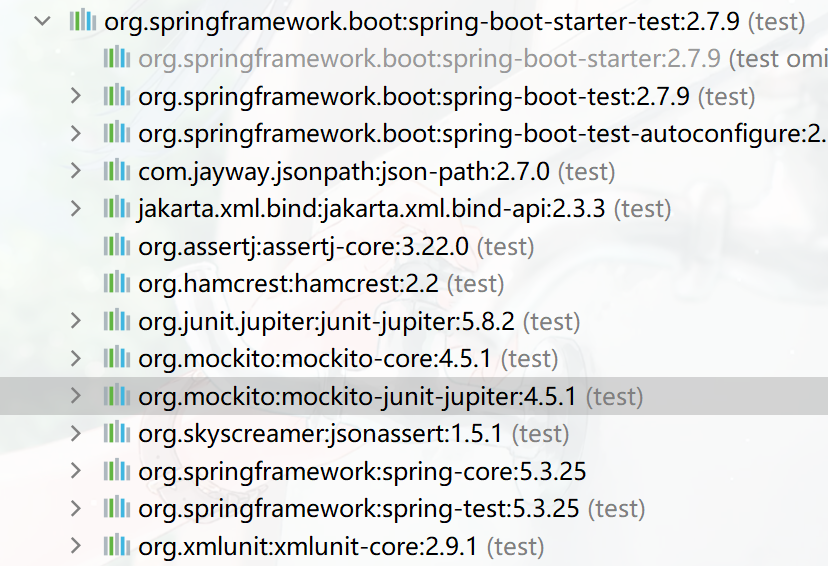Expand the json-path:2.7.0 dependency arrow
The image size is (828, 566).
76,171
